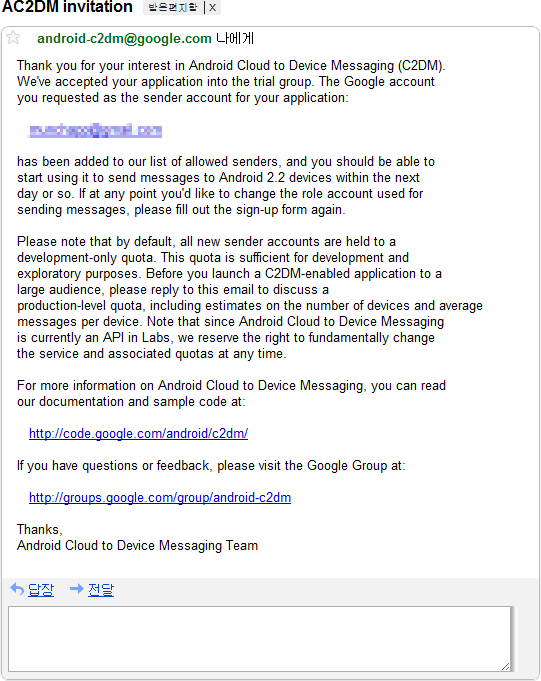Click the blue forward arrow icon
The height and width of the screenshot is (681, 541).
click(x=77, y=588)
